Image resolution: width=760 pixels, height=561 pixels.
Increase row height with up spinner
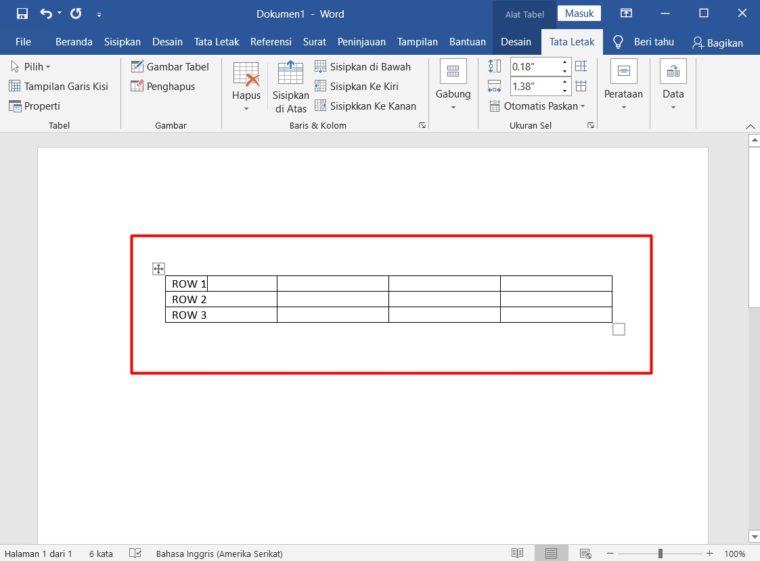pos(565,62)
